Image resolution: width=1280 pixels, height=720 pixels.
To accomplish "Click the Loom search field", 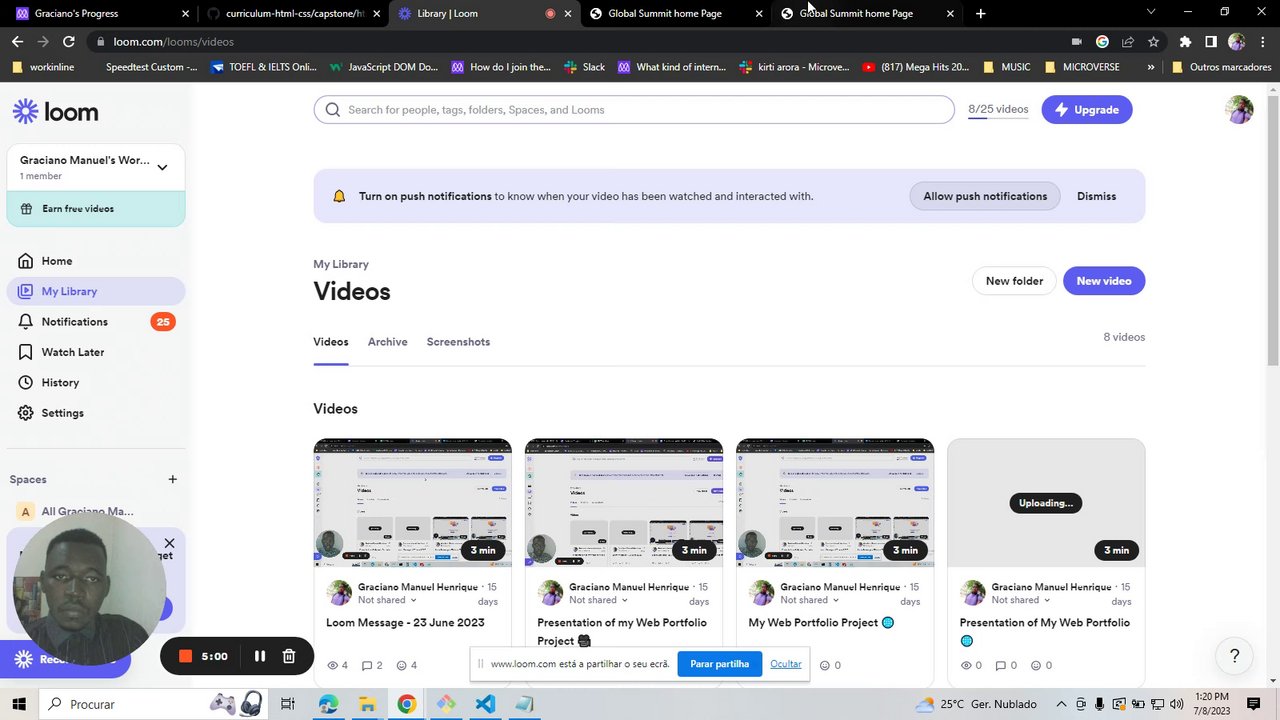I will point(634,110).
